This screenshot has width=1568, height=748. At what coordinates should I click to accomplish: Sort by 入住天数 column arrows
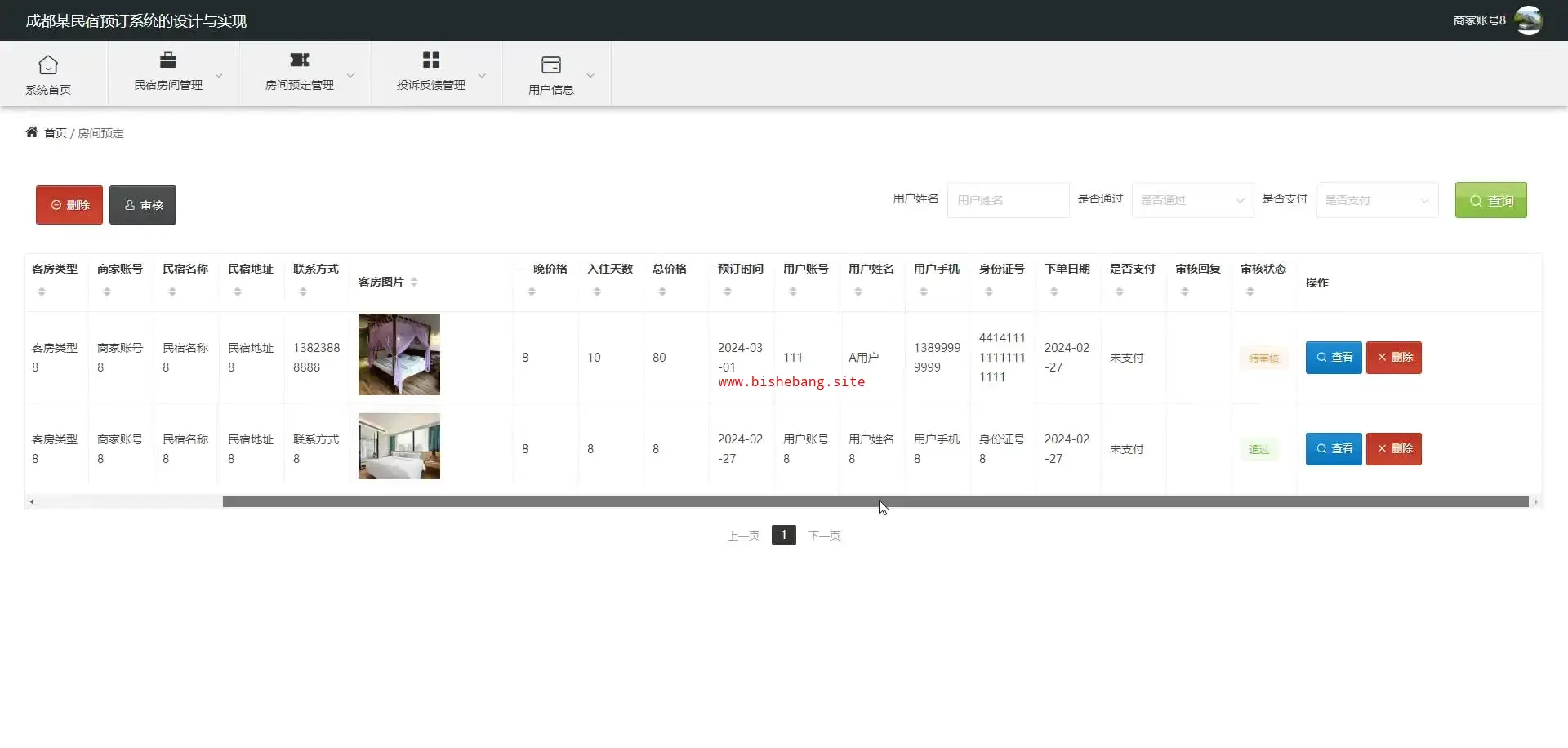pyautogui.click(x=597, y=292)
